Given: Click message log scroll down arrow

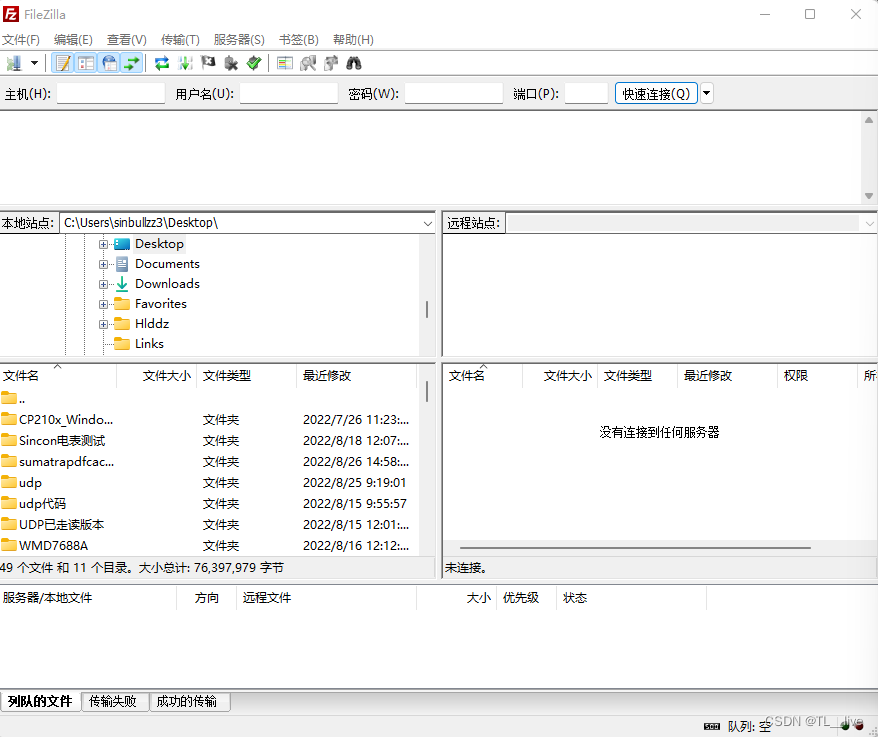Looking at the screenshot, I should [x=869, y=196].
